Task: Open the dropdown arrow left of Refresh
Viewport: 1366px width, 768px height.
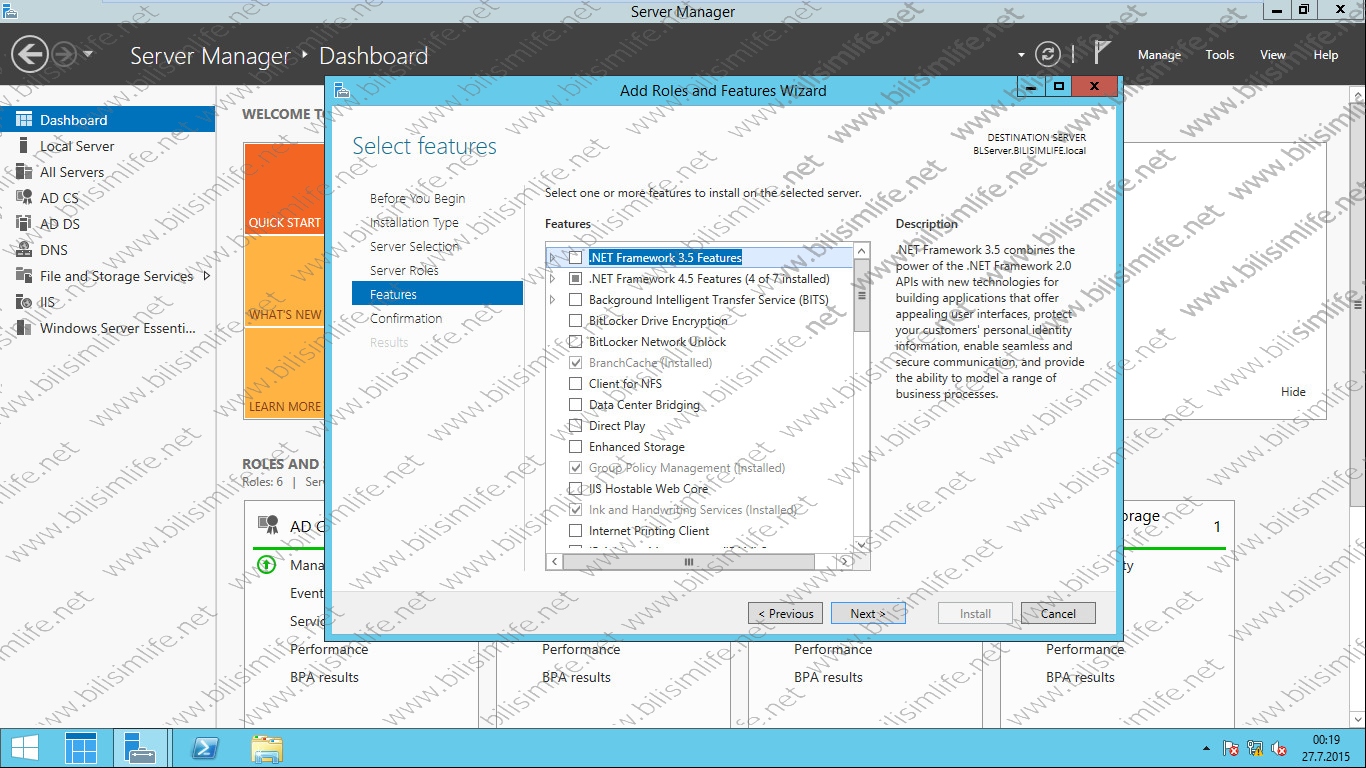Action: [x=1021, y=55]
